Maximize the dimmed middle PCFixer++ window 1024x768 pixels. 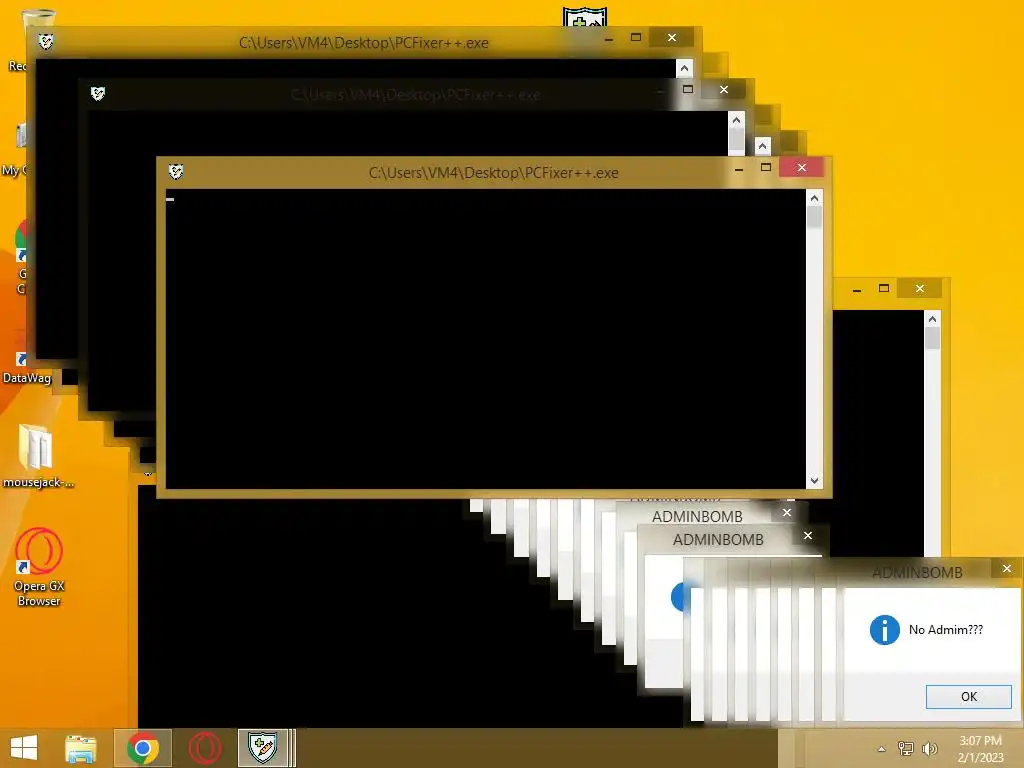click(x=687, y=89)
